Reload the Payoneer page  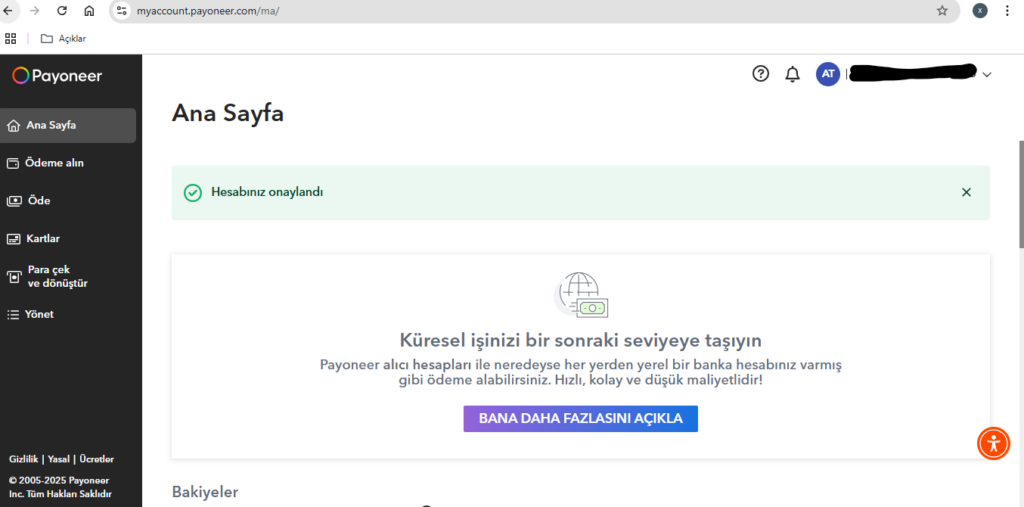click(62, 10)
